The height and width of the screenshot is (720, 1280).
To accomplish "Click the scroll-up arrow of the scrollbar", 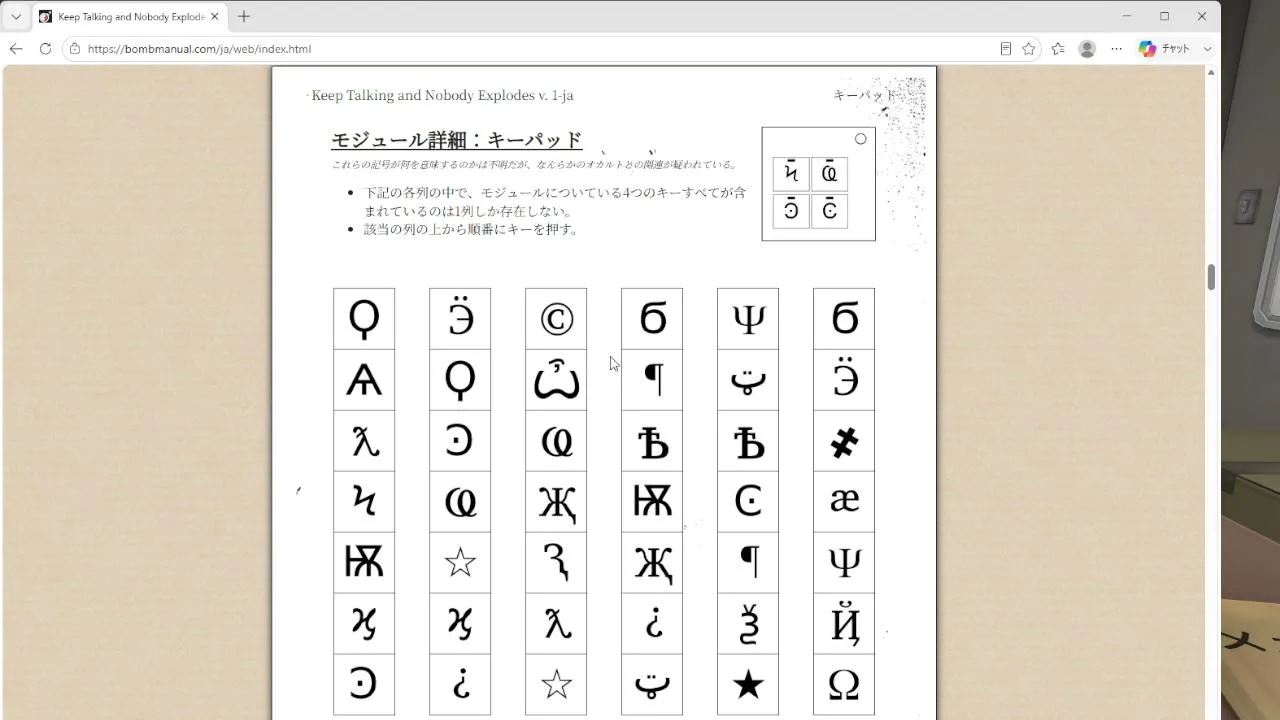I will pos(1212,72).
